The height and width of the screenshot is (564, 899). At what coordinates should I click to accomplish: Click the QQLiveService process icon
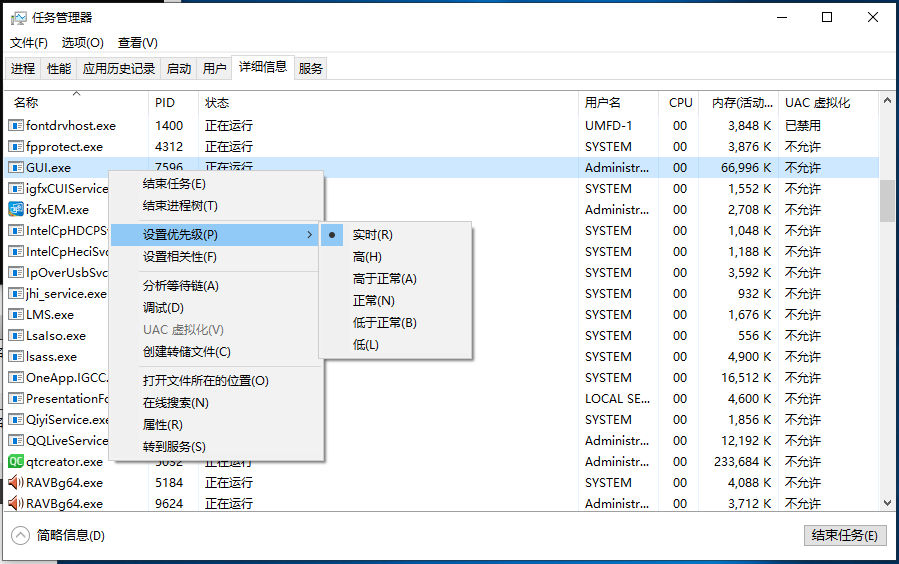[16, 440]
